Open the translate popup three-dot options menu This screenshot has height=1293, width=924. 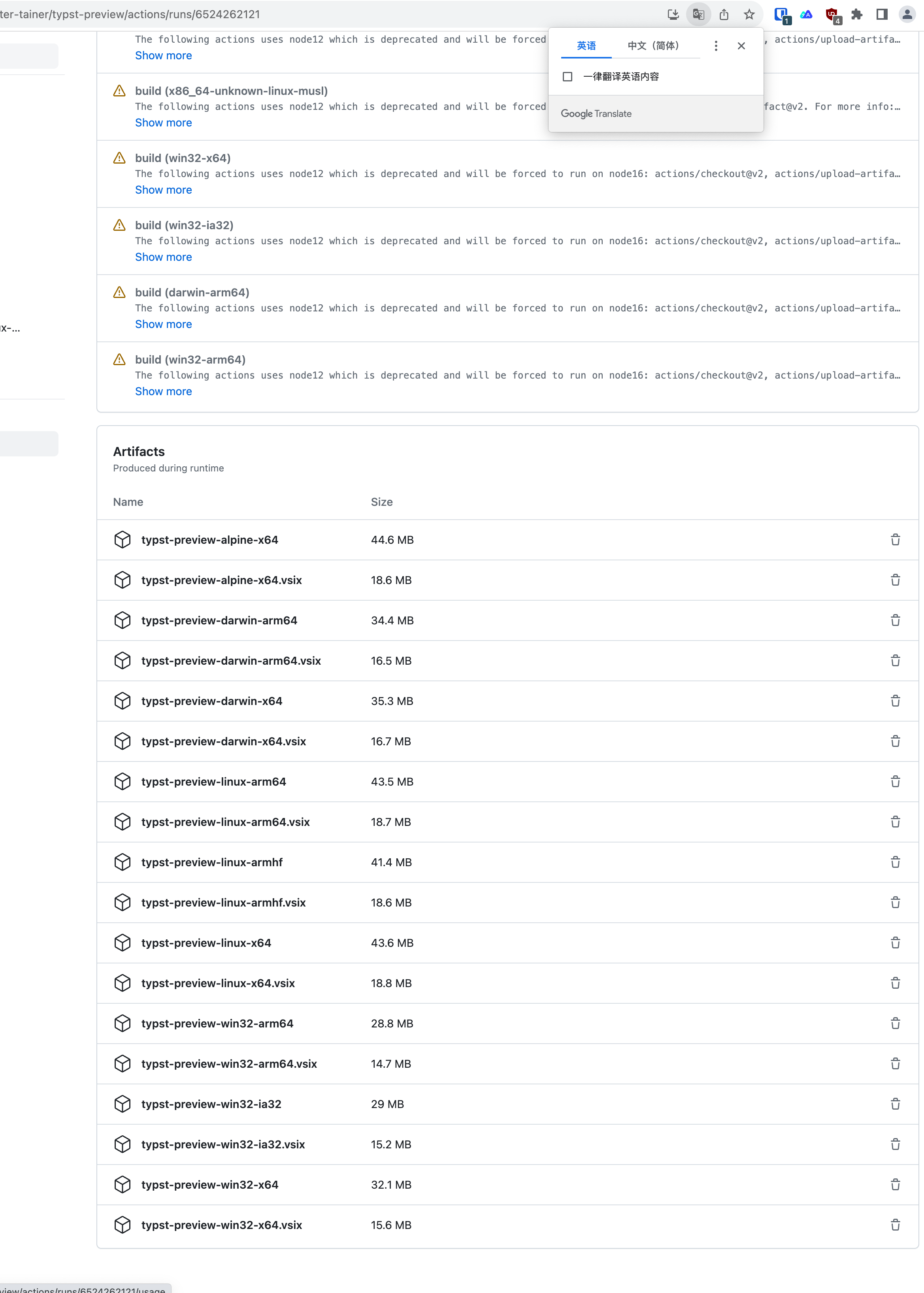click(716, 45)
